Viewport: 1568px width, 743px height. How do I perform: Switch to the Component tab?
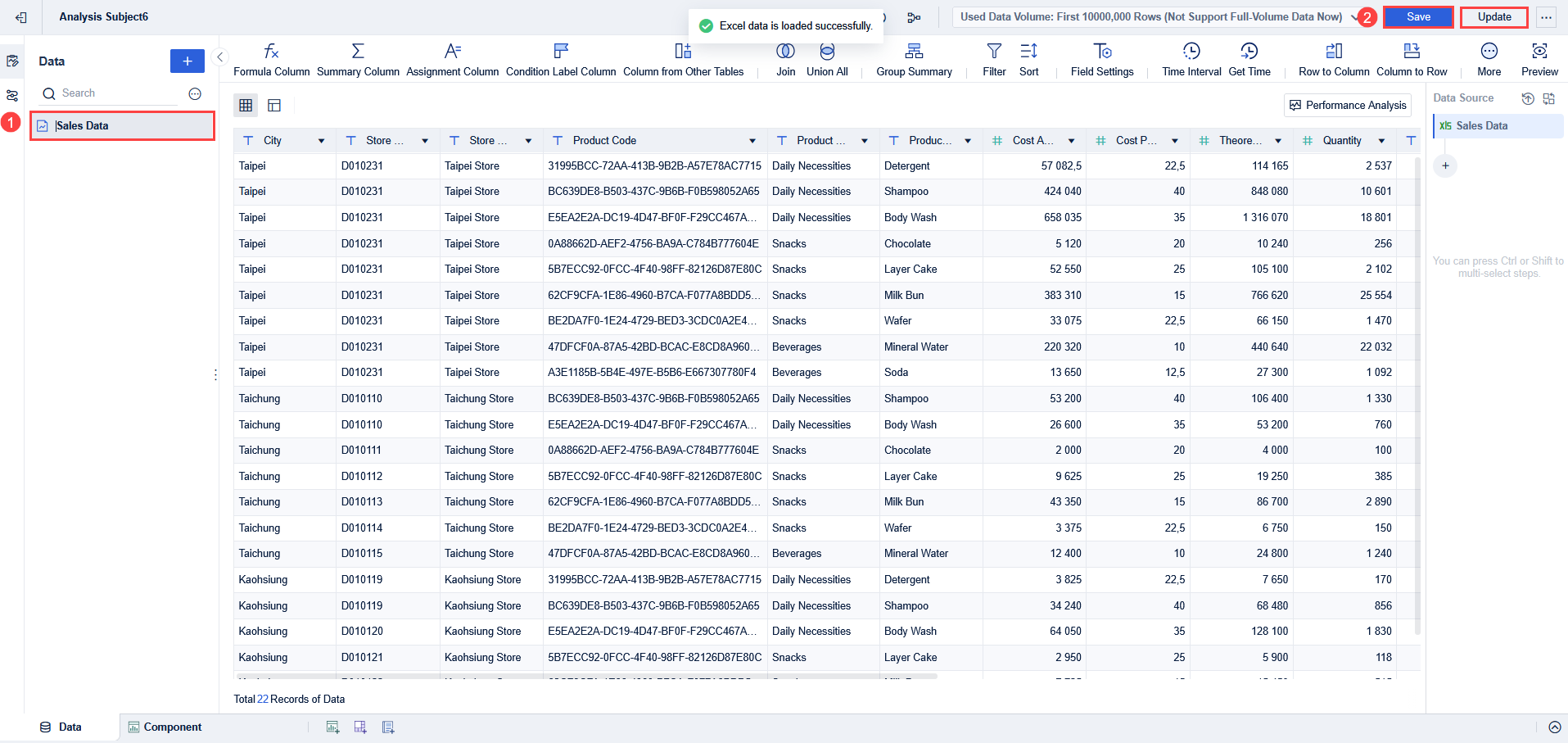point(165,727)
